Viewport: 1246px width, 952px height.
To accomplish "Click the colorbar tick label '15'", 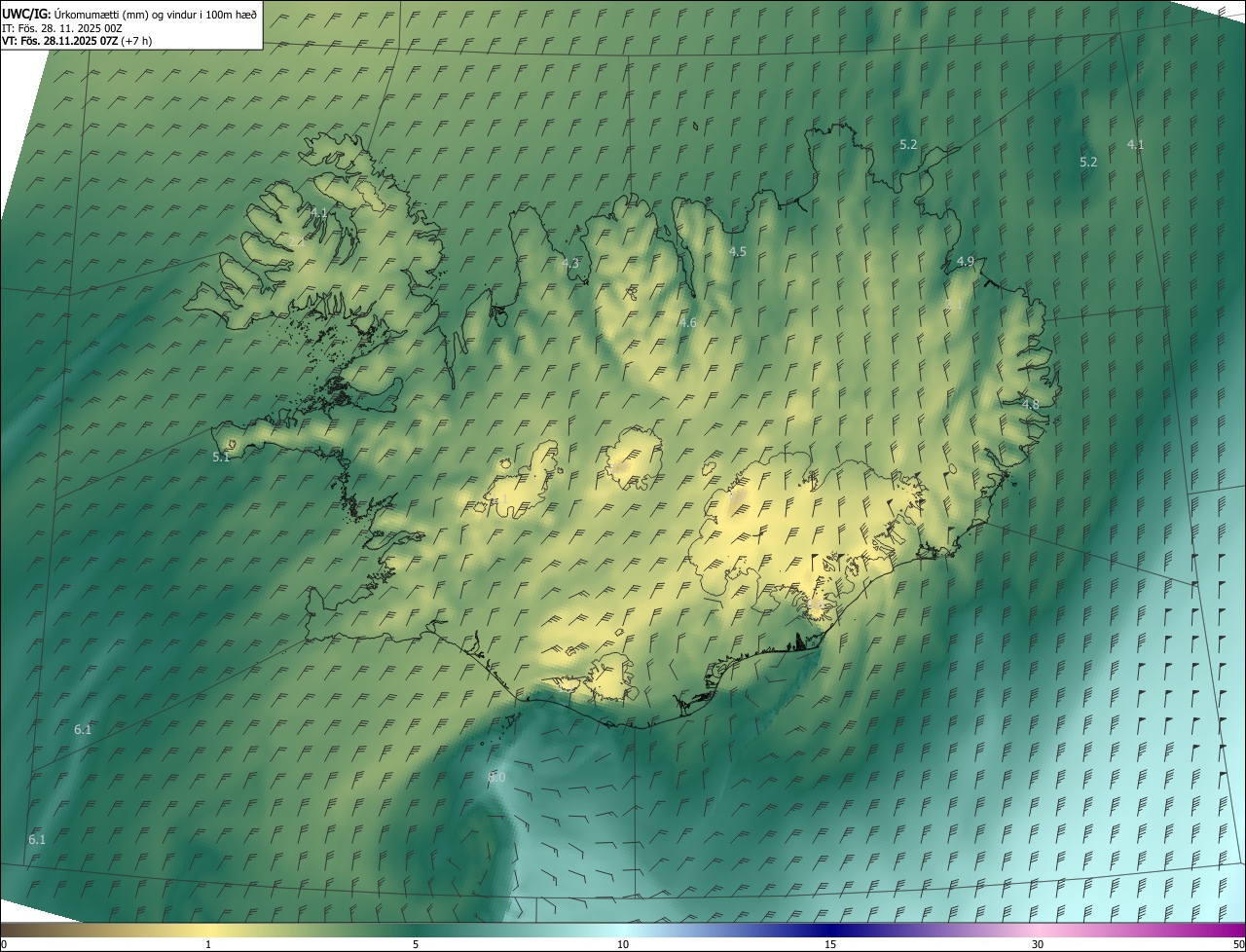I will [830, 945].
